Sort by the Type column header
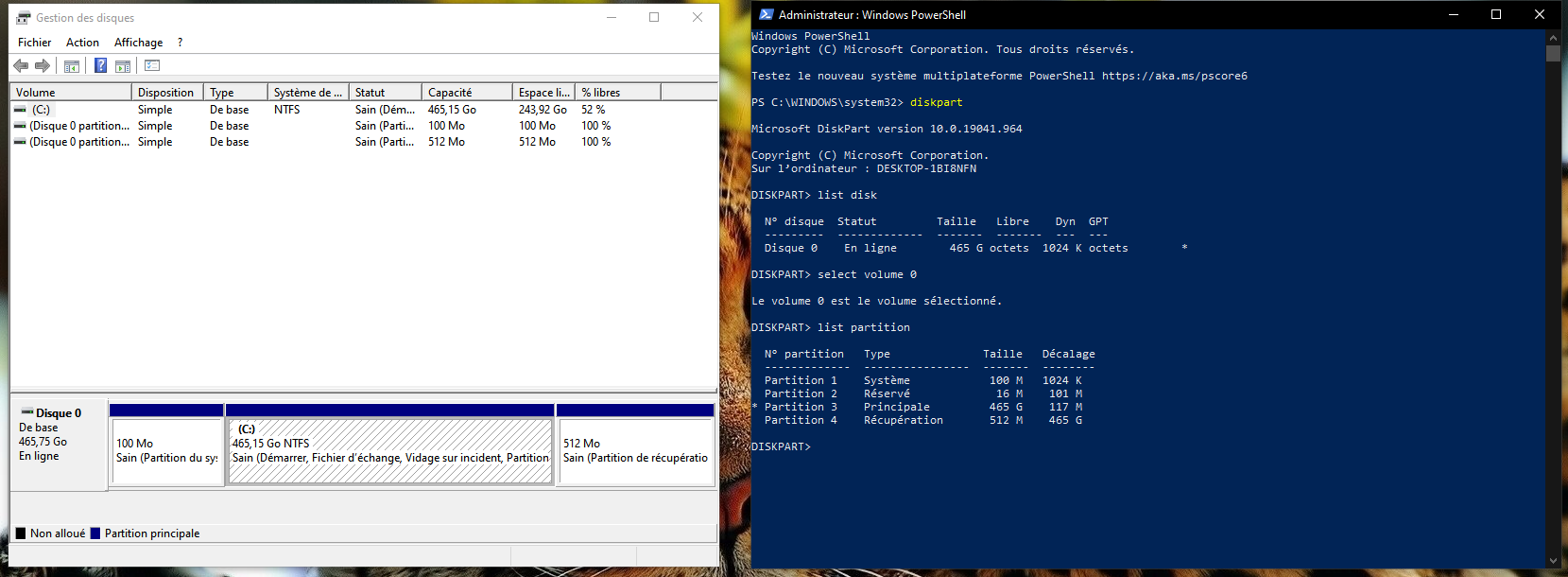 [x=236, y=92]
